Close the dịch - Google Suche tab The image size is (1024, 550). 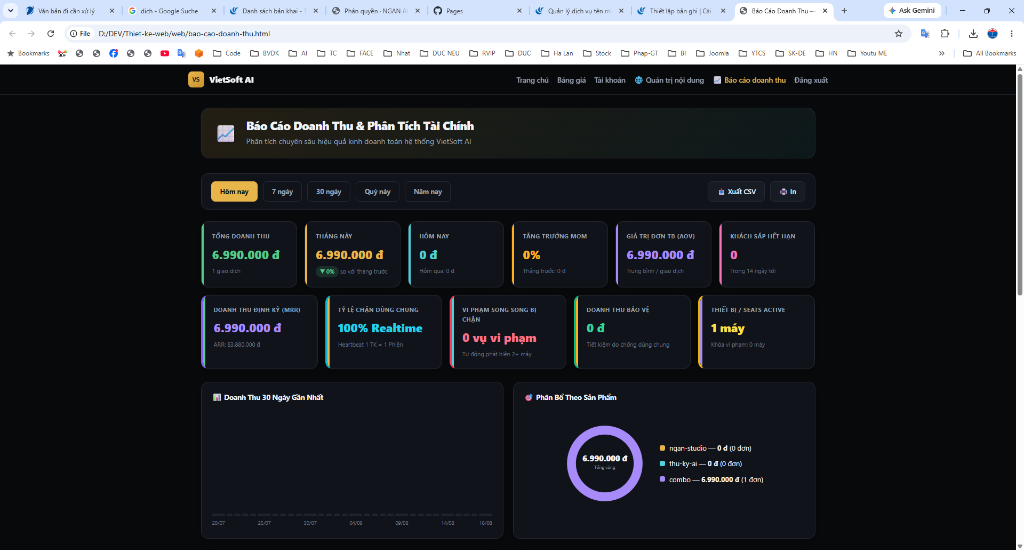click(x=214, y=10)
